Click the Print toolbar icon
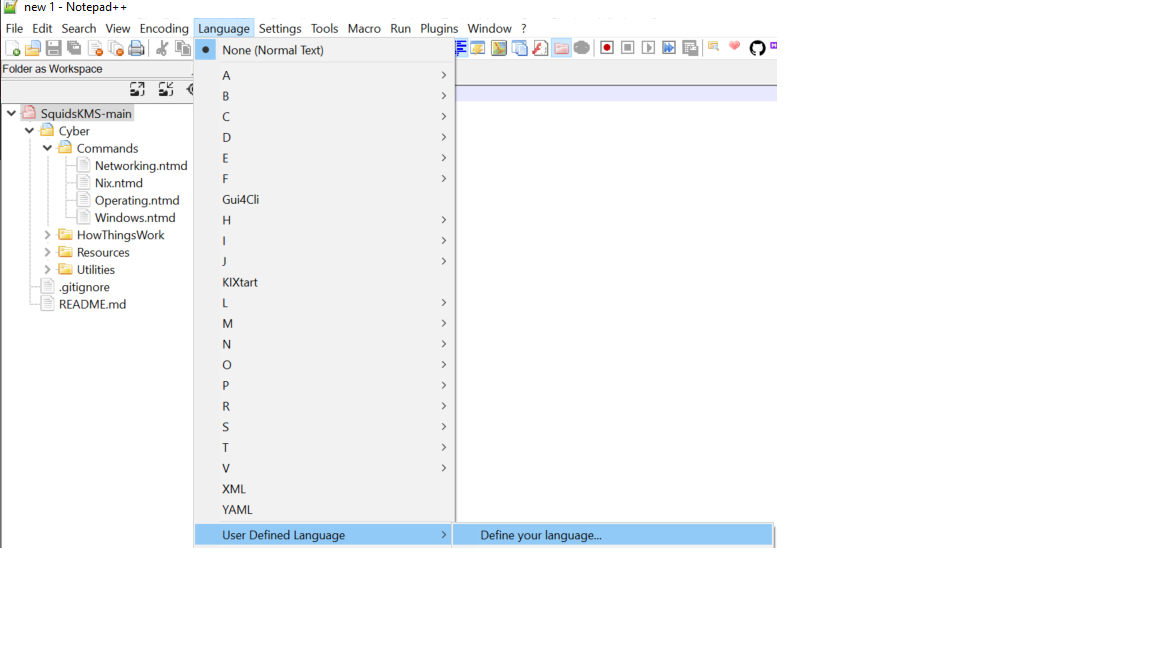The width and height of the screenshot is (1152, 648). (137, 48)
